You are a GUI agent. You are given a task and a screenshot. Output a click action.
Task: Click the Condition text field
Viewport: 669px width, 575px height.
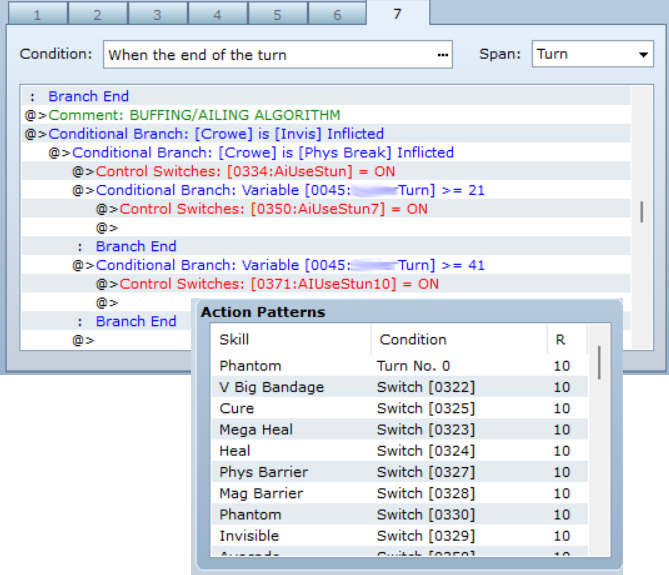point(268,55)
